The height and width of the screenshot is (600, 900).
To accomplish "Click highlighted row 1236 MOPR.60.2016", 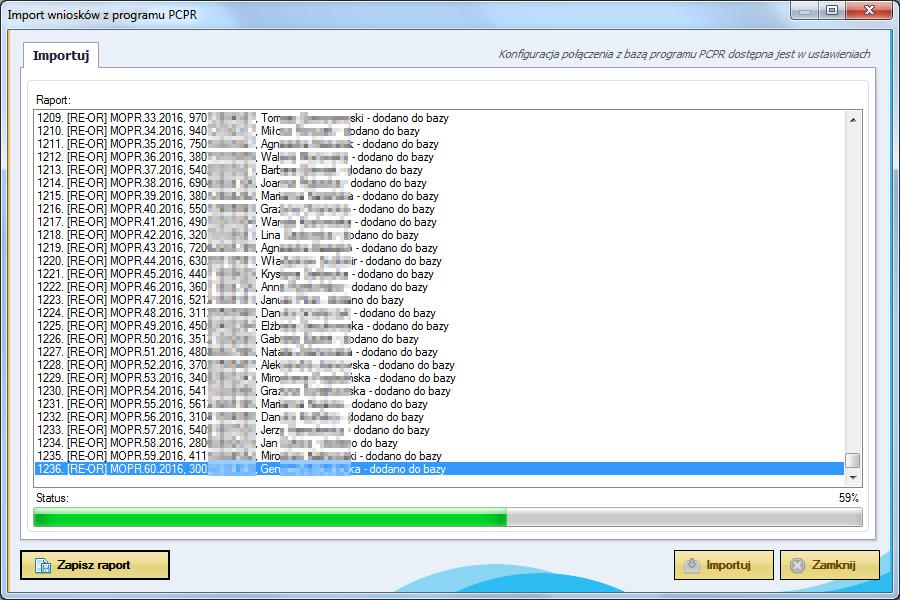I will click(x=439, y=469).
